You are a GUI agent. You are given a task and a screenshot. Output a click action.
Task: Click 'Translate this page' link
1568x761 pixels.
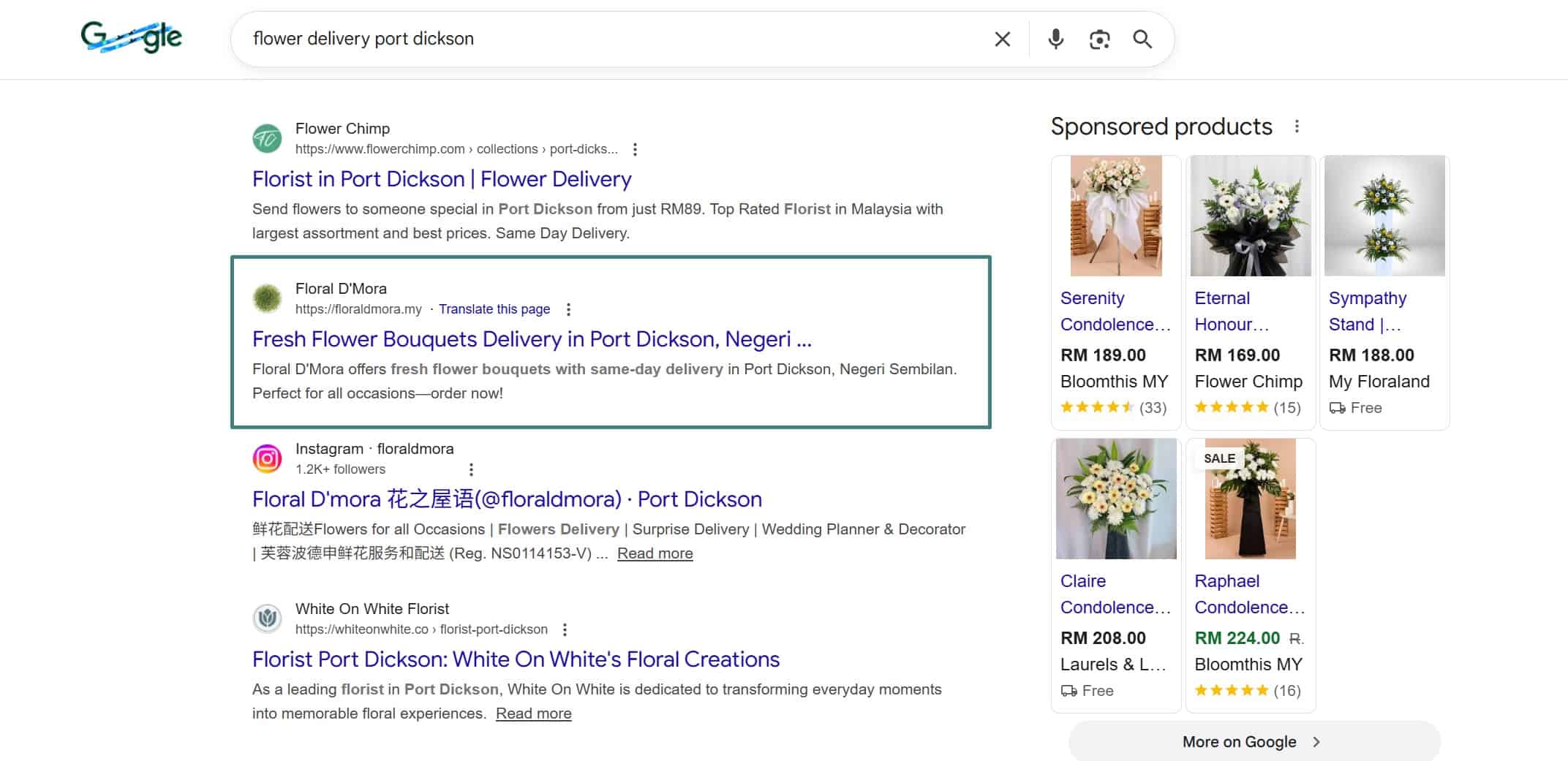pyautogui.click(x=494, y=309)
